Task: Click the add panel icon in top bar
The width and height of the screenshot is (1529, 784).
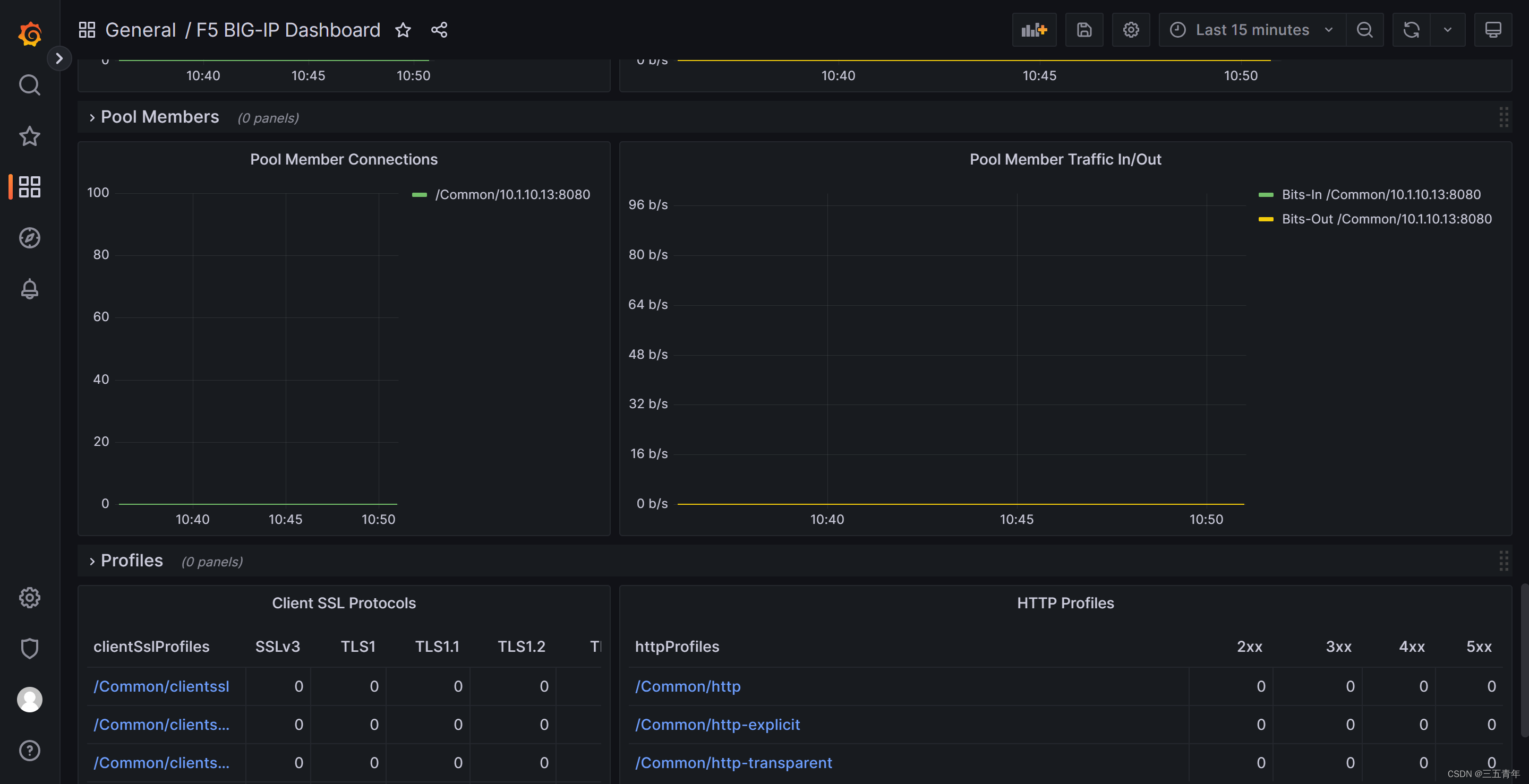Action: coord(1034,30)
